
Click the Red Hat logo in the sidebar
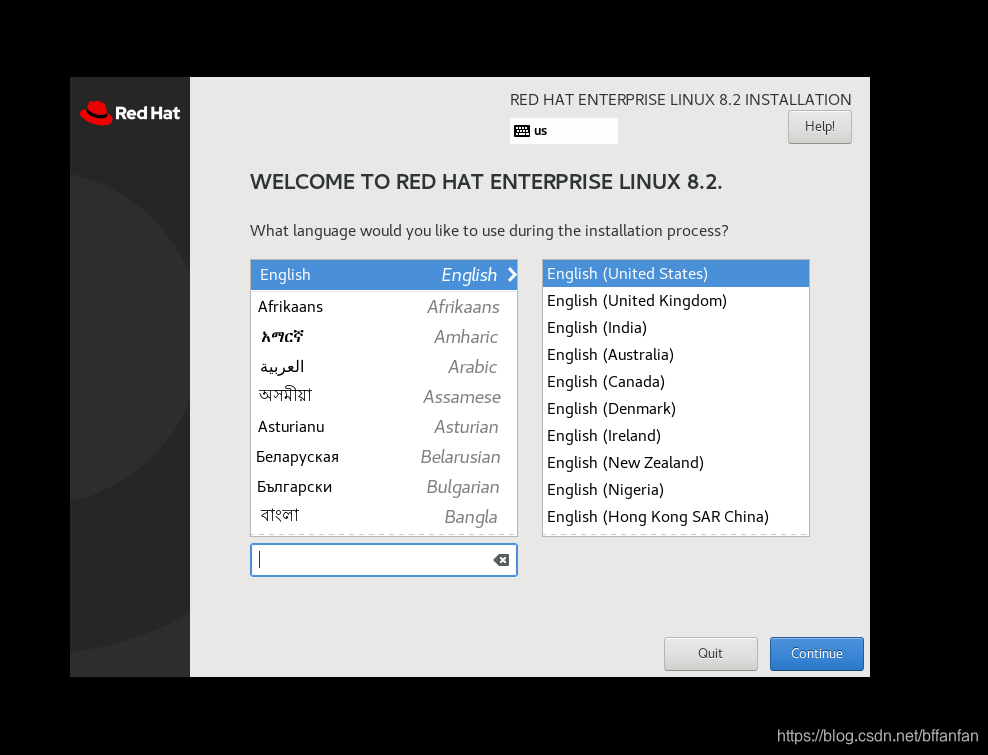[x=130, y=113]
